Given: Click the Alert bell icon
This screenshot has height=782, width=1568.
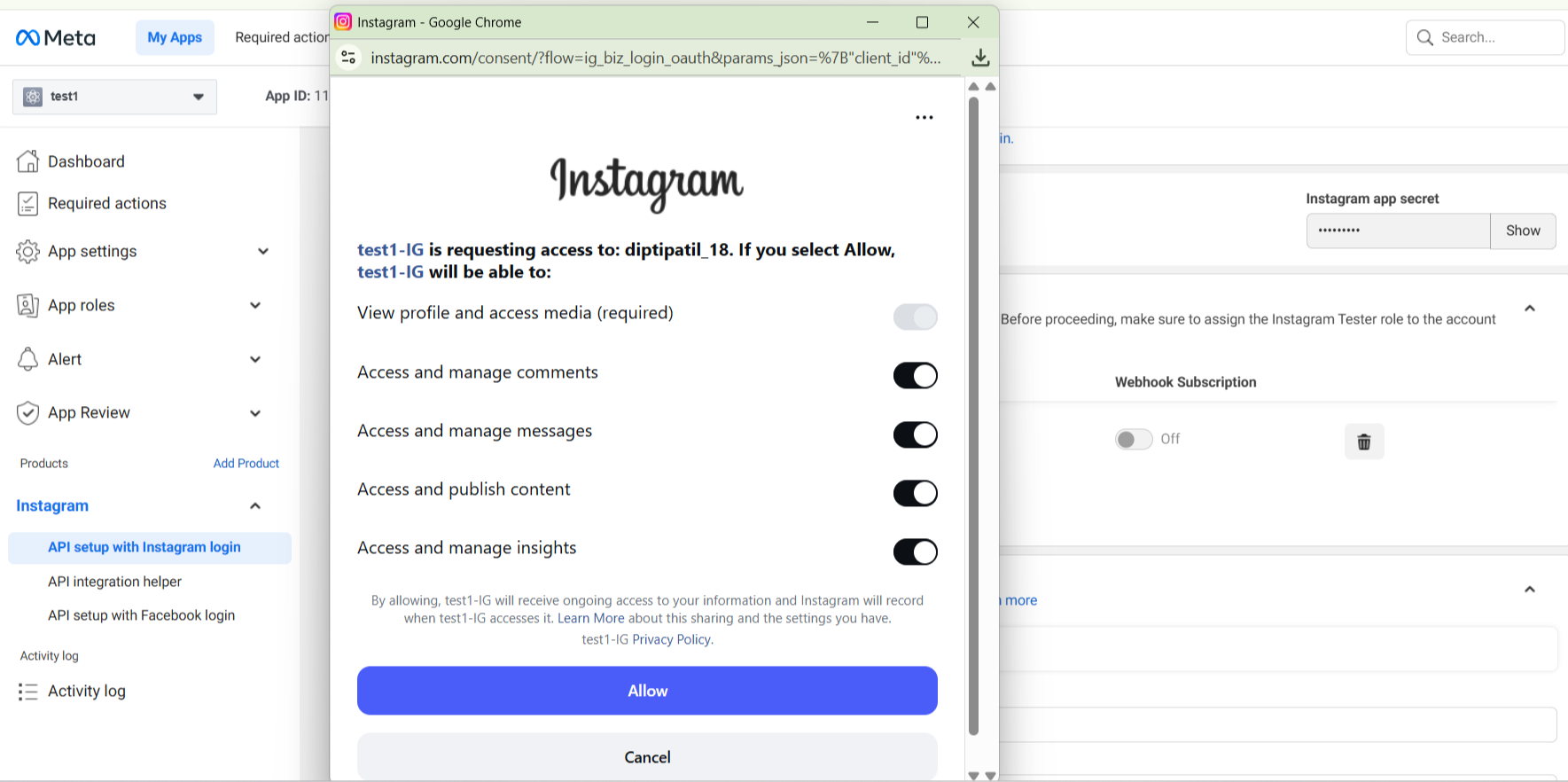Looking at the screenshot, I should pyautogui.click(x=27, y=359).
